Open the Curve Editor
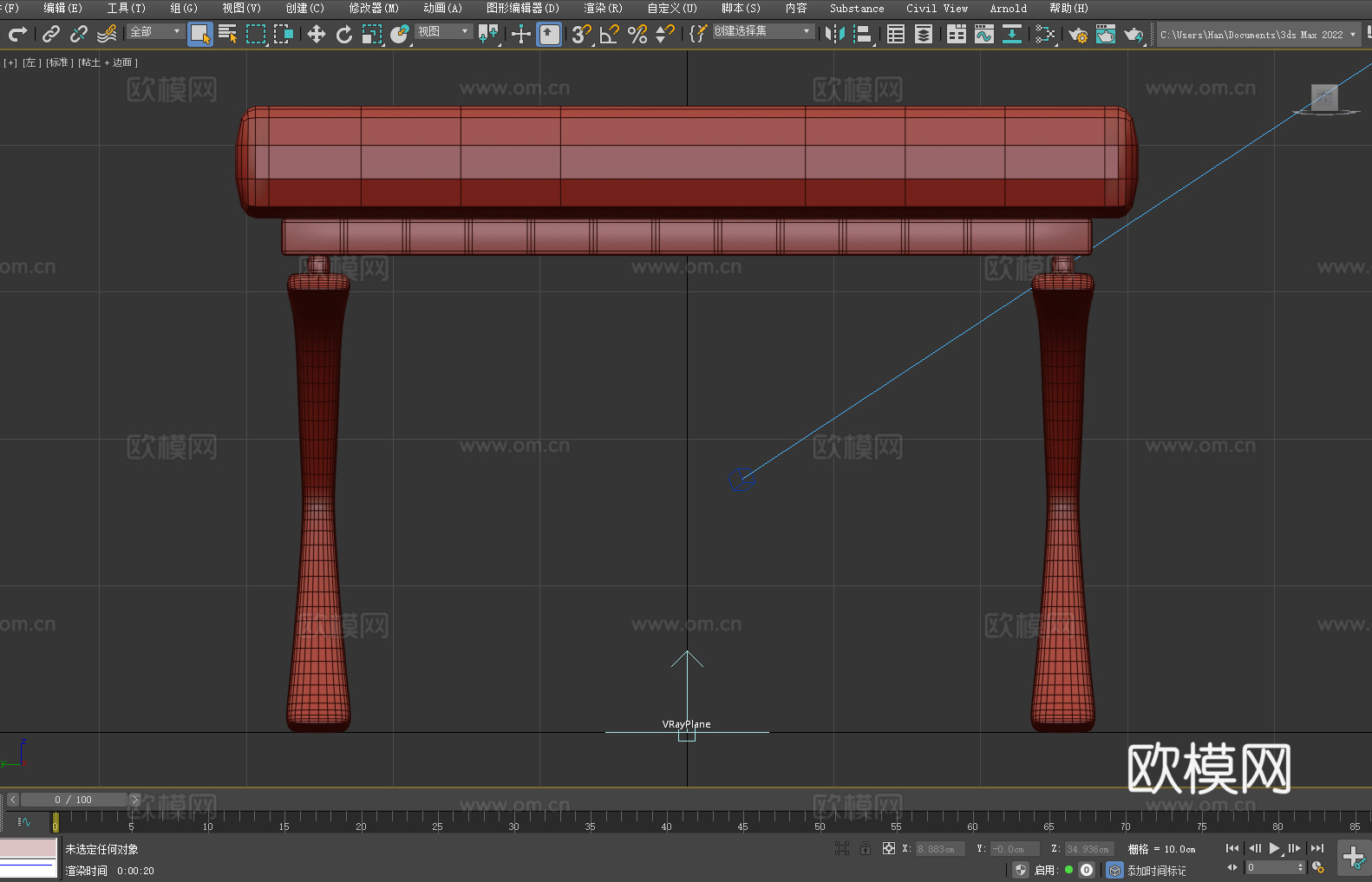 click(x=984, y=34)
